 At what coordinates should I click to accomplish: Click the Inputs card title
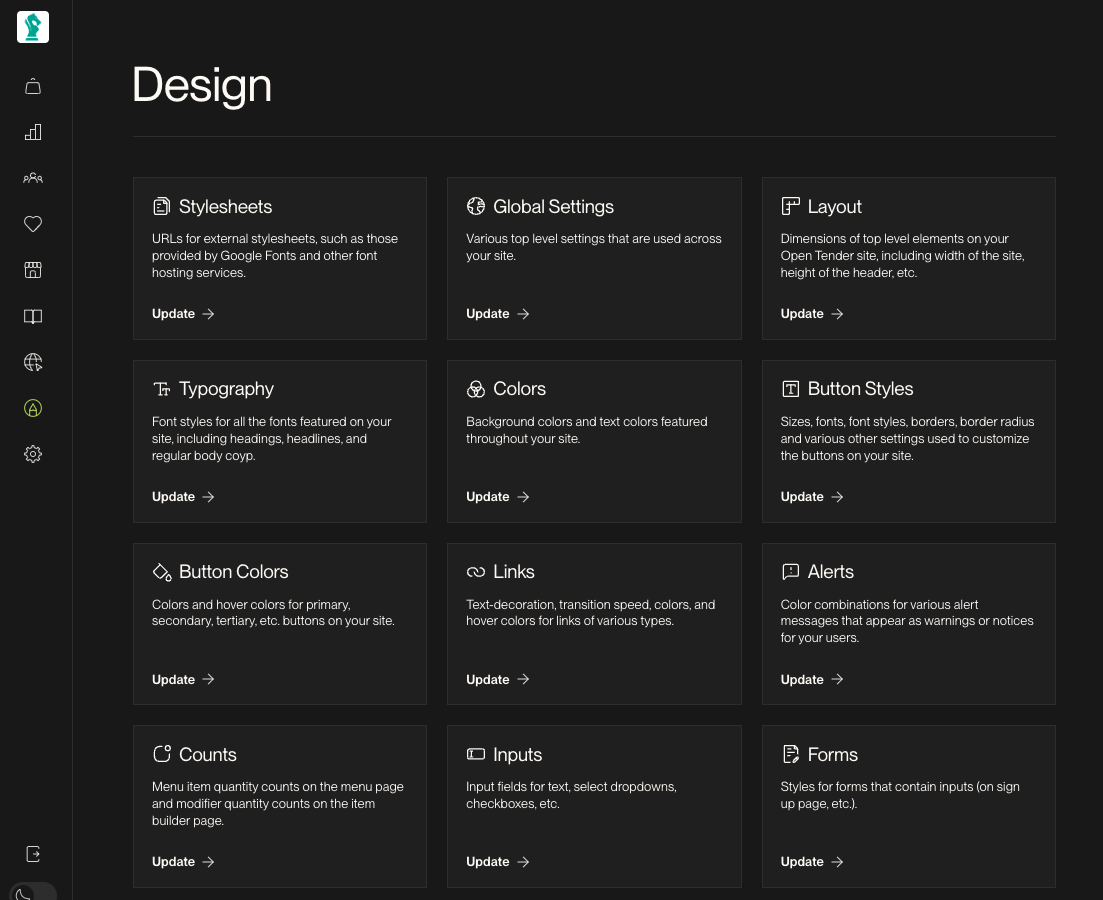click(x=517, y=755)
